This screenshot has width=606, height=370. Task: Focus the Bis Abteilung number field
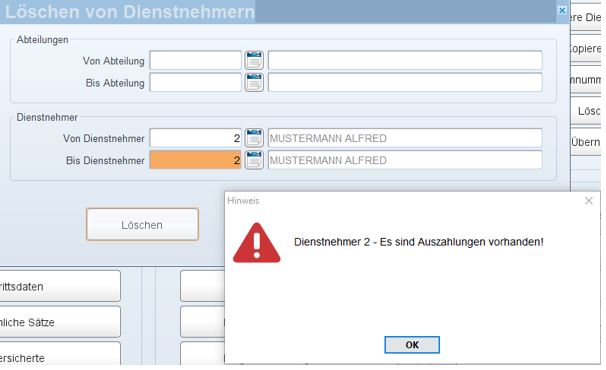196,82
